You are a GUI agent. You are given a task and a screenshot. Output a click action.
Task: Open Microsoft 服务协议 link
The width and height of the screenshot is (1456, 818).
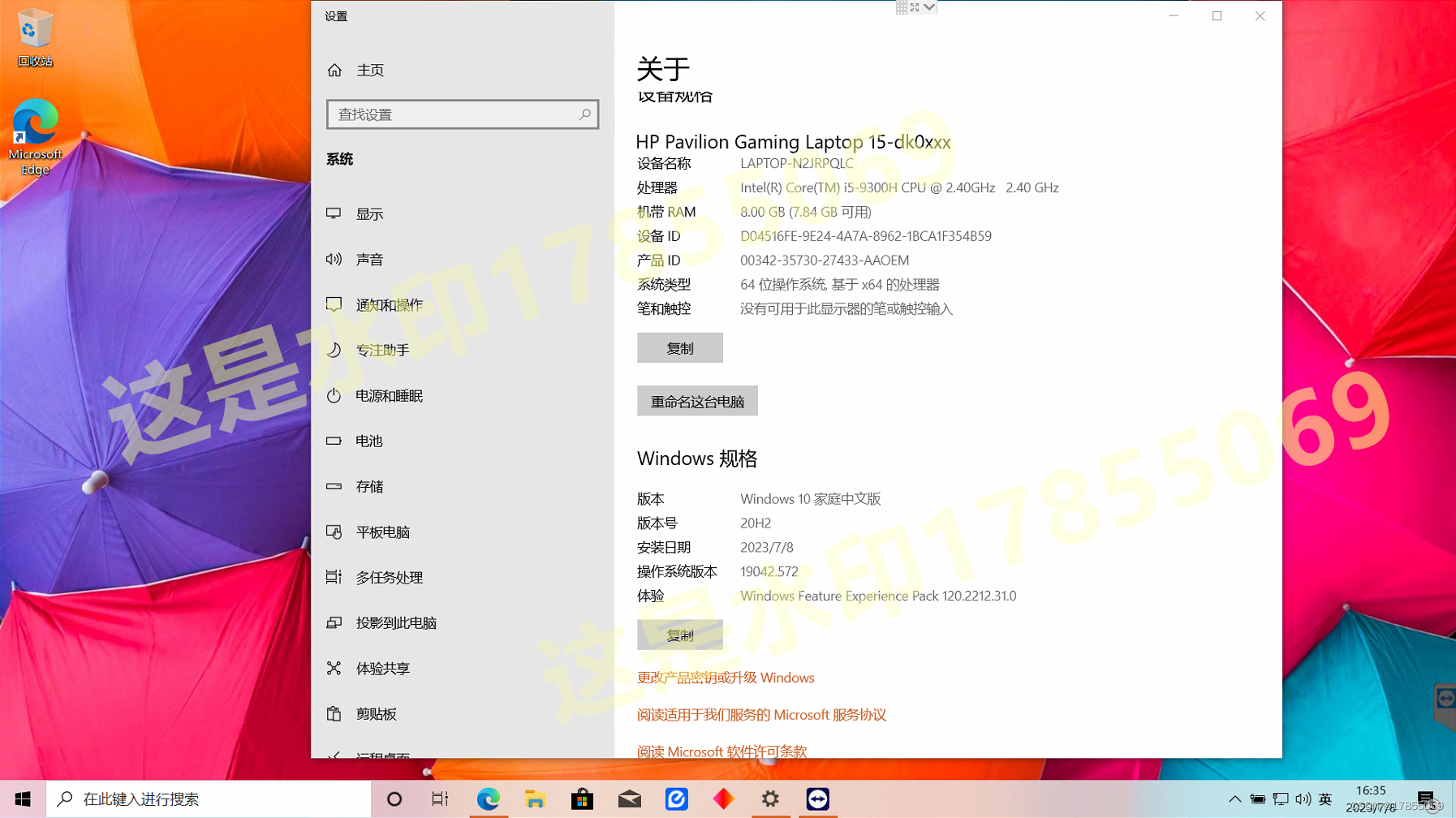(761, 715)
